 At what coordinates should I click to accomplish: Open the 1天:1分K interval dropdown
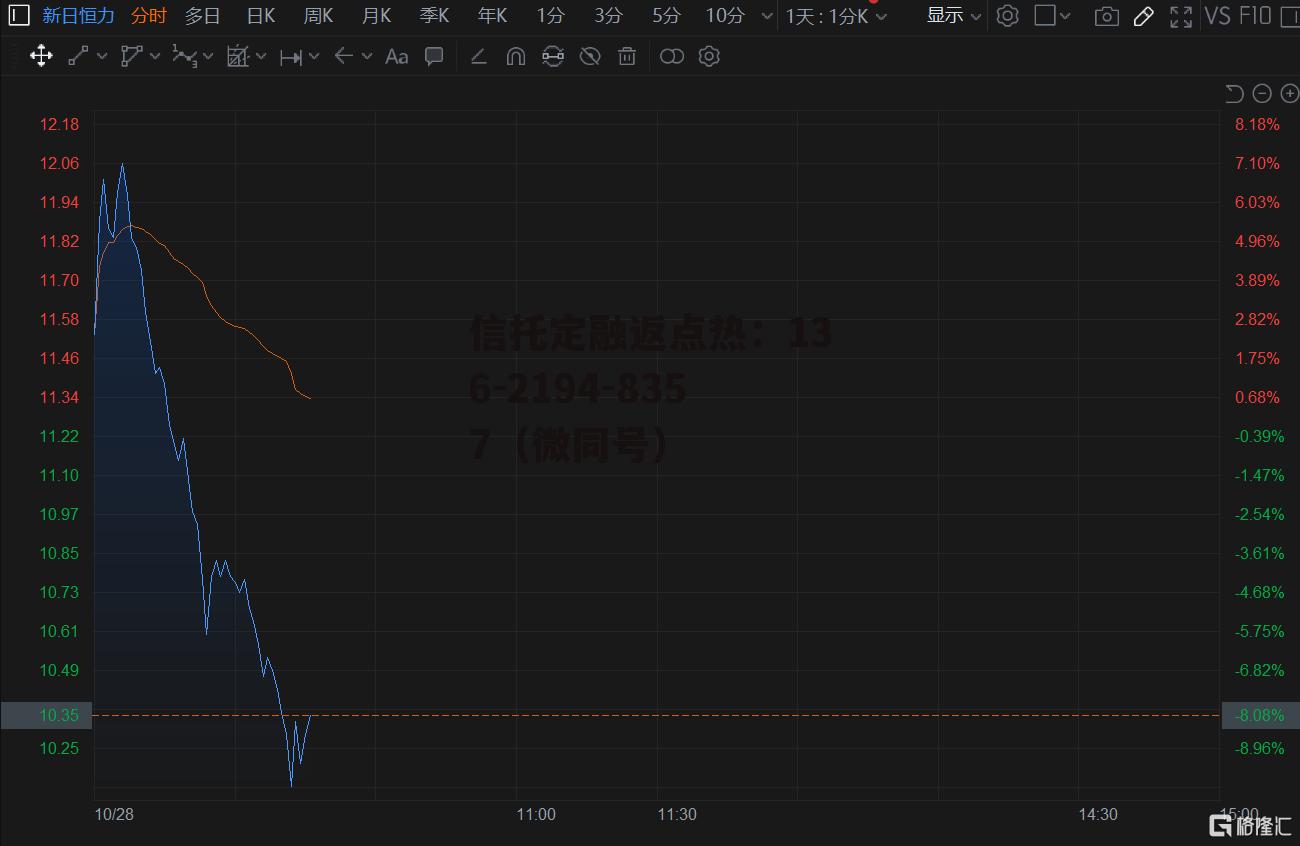click(x=837, y=16)
